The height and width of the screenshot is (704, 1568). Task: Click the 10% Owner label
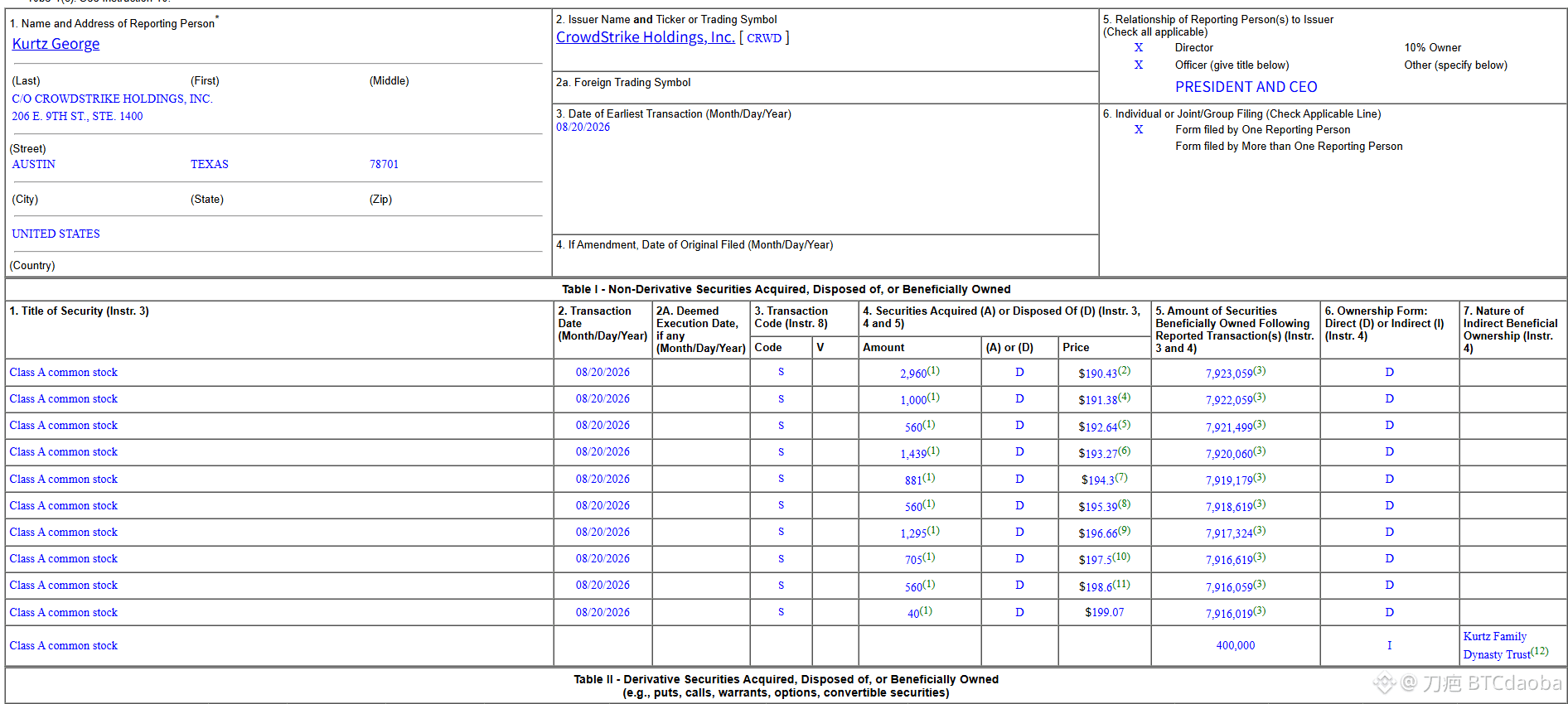1432,48
